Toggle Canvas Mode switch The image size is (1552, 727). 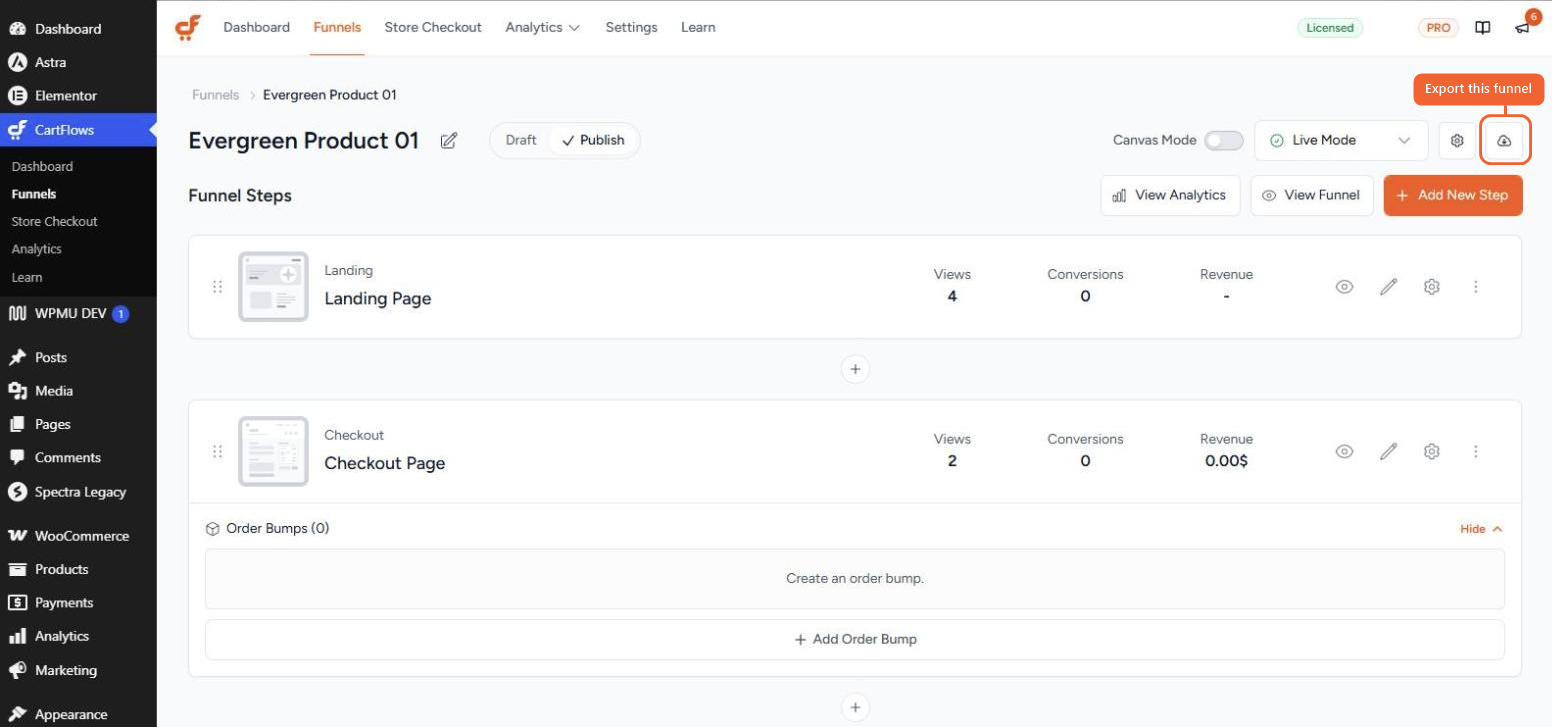point(1223,141)
